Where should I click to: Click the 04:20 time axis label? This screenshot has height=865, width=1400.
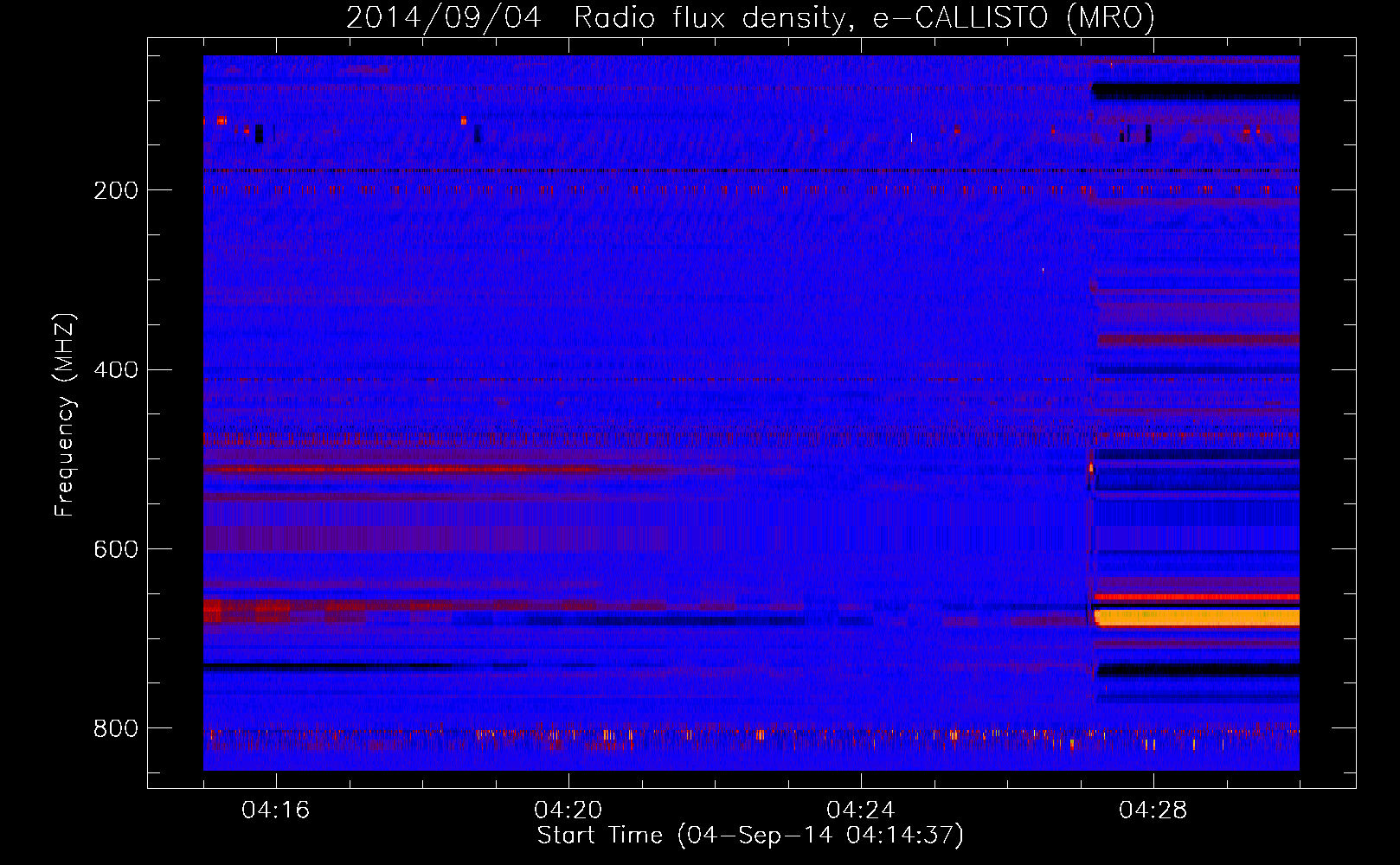(x=568, y=811)
